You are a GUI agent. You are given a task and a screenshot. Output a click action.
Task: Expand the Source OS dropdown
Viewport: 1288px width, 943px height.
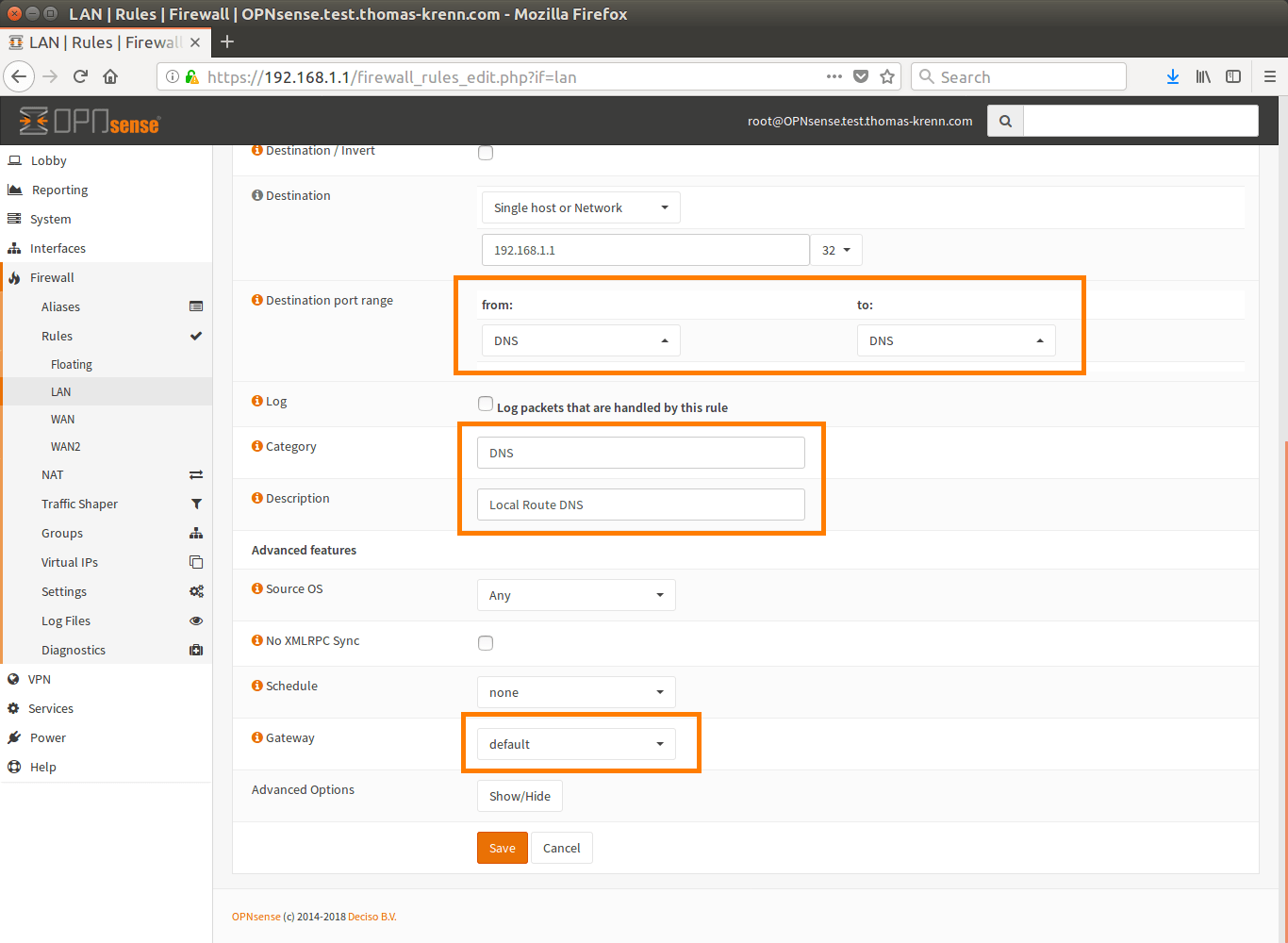tap(576, 595)
